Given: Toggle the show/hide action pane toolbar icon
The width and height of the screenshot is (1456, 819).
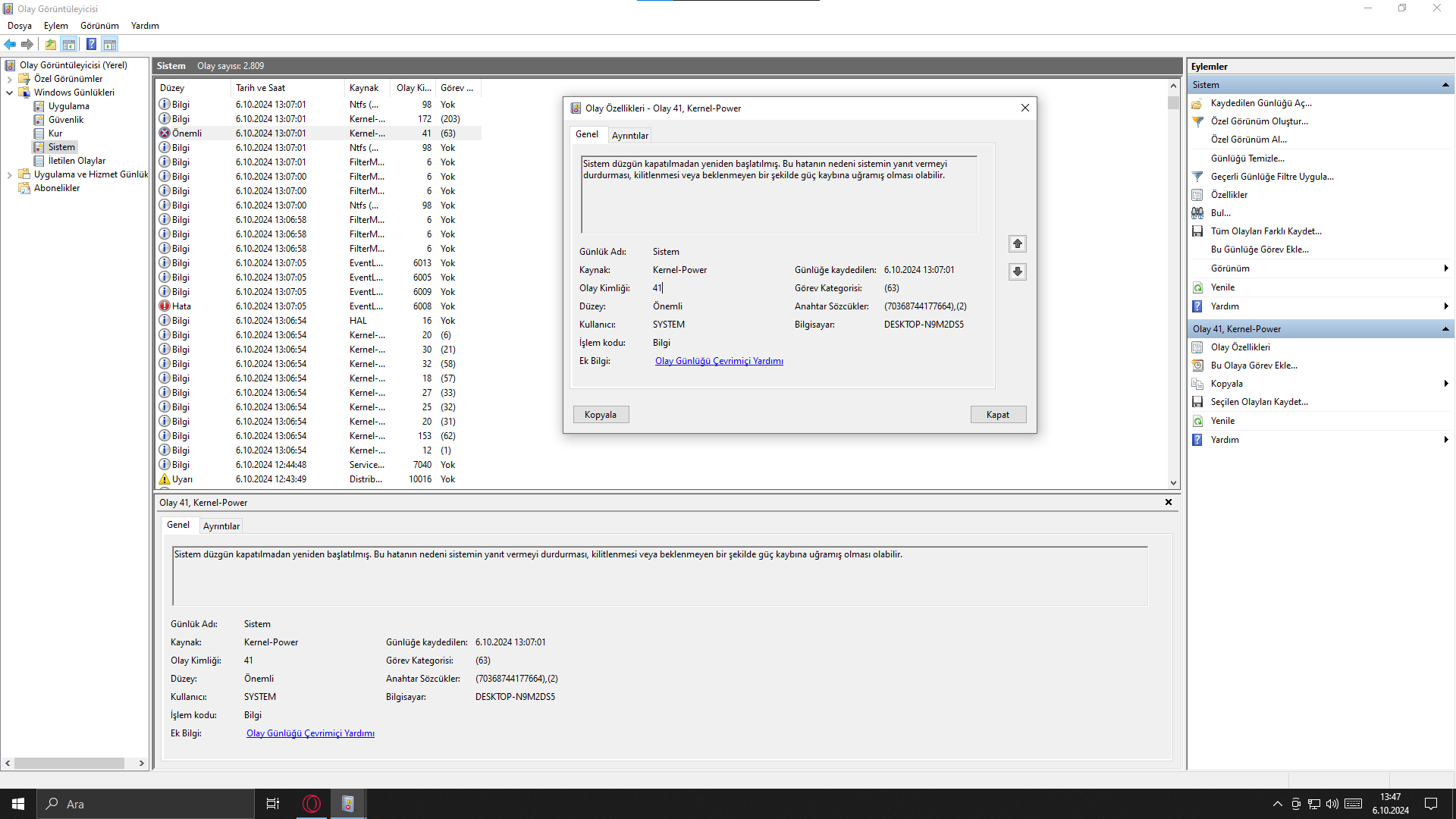Looking at the screenshot, I should coord(110,44).
